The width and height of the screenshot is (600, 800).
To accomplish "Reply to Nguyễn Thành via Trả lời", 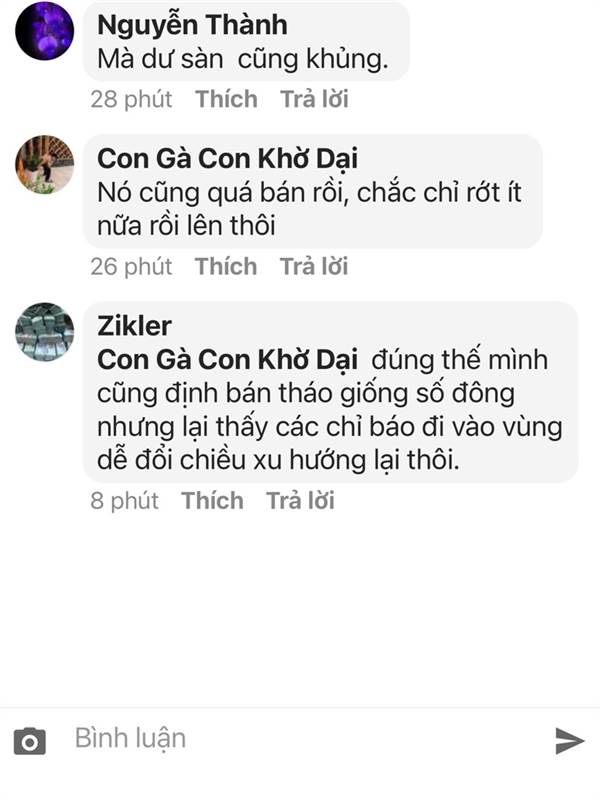I will click(314, 99).
